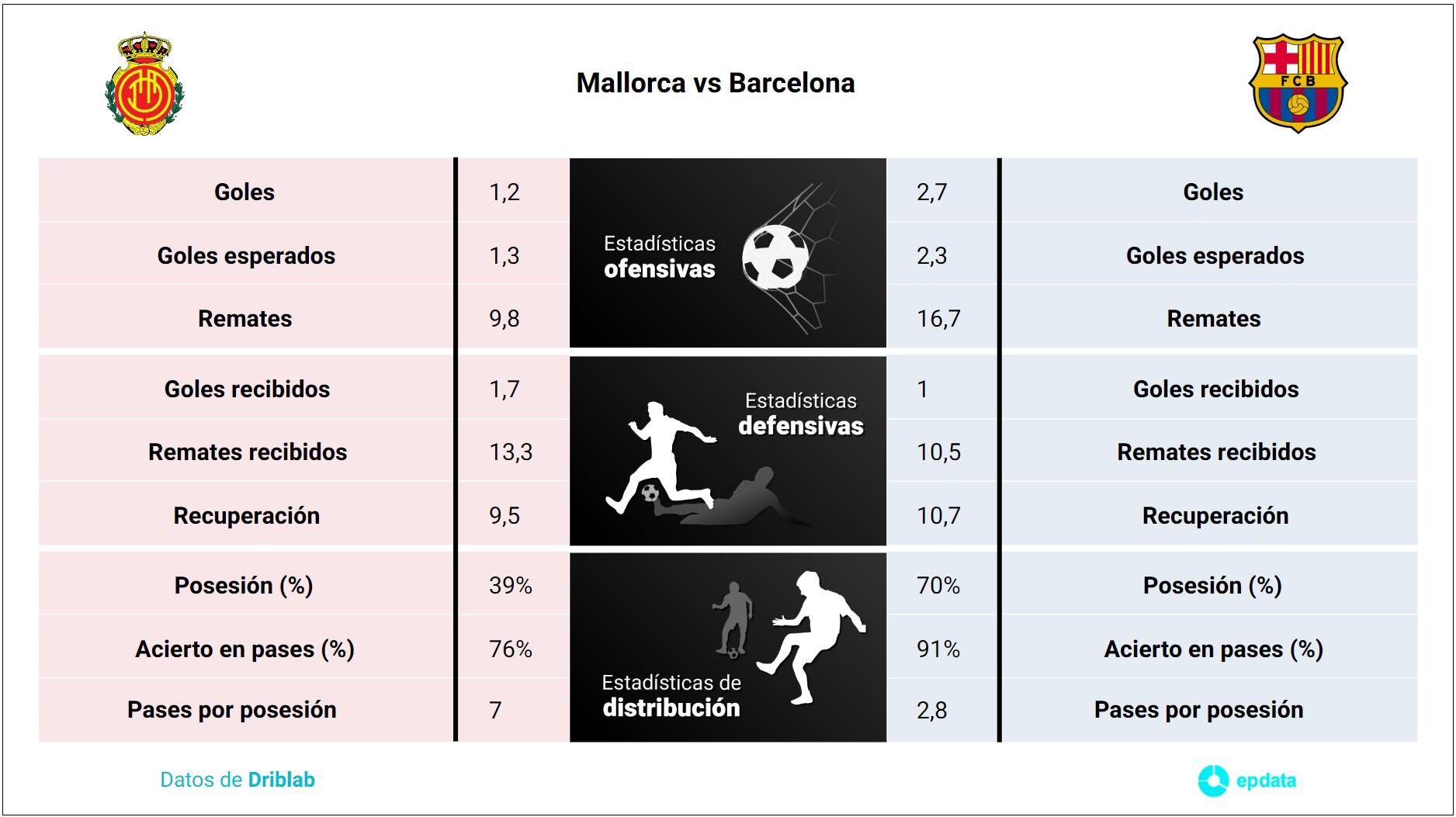Click Mallorca's Recuperación label
Image resolution: width=1456 pixels, height=817 pixels.
pyautogui.click(x=246, y=515)
